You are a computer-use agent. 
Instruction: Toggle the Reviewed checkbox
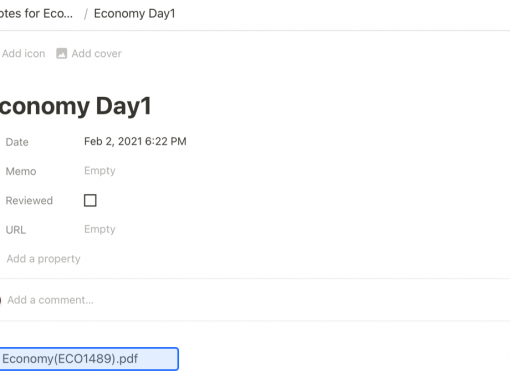click(90, 201)
